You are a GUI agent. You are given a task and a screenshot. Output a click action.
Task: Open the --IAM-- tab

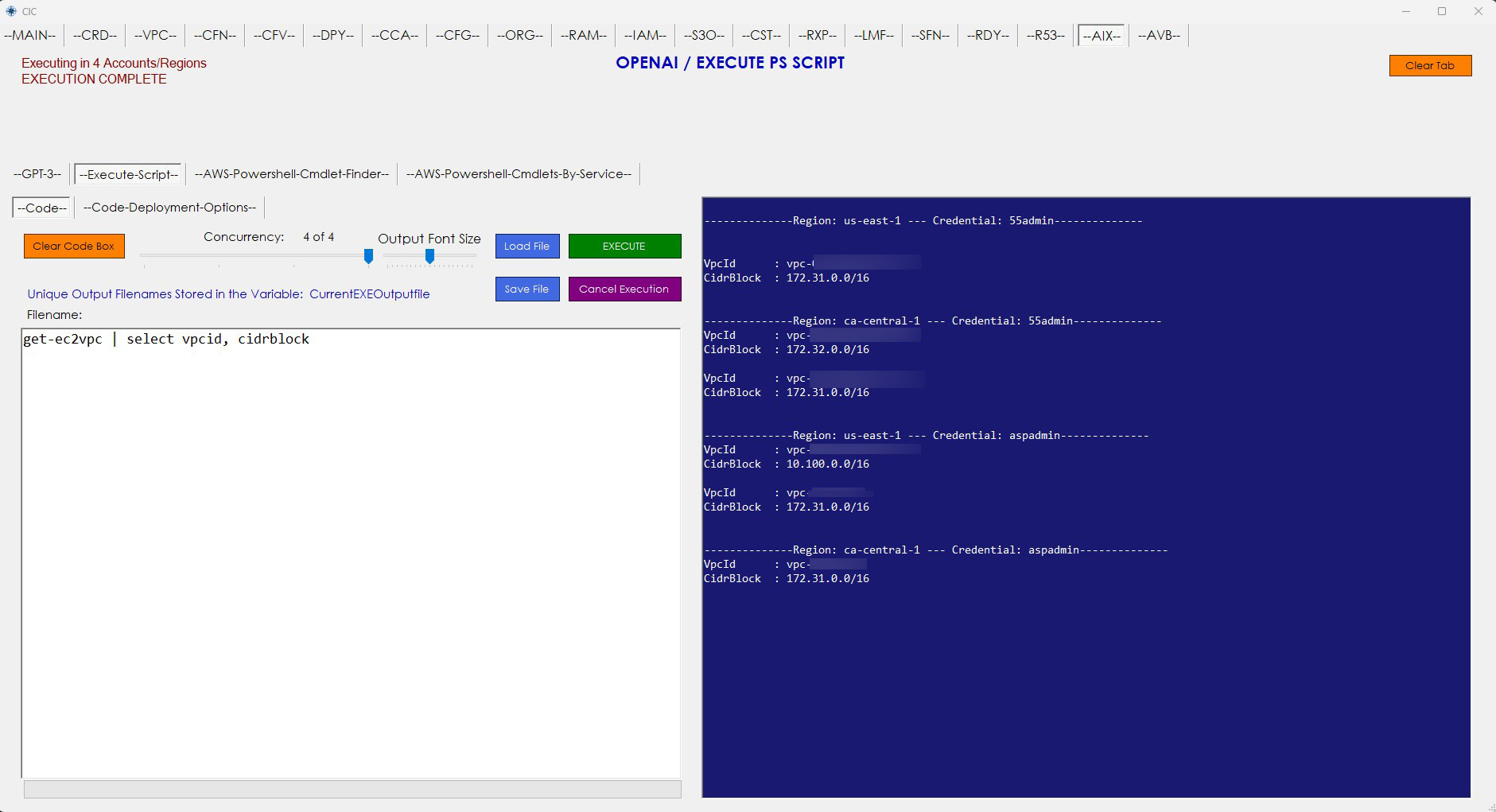pyautogui.click(x=645, y=36)
